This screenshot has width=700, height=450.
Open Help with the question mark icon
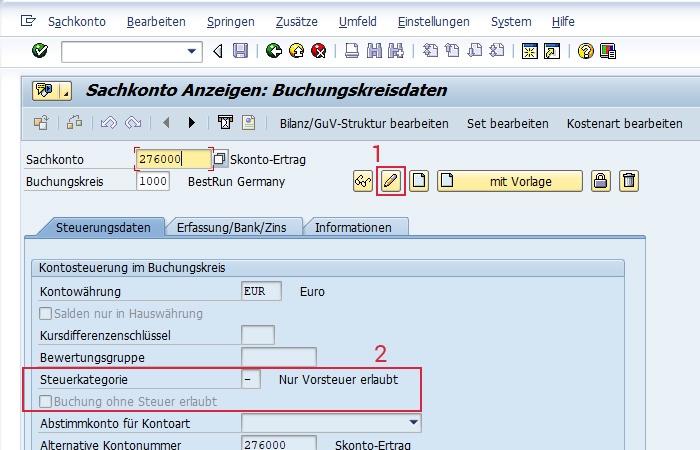585,51
